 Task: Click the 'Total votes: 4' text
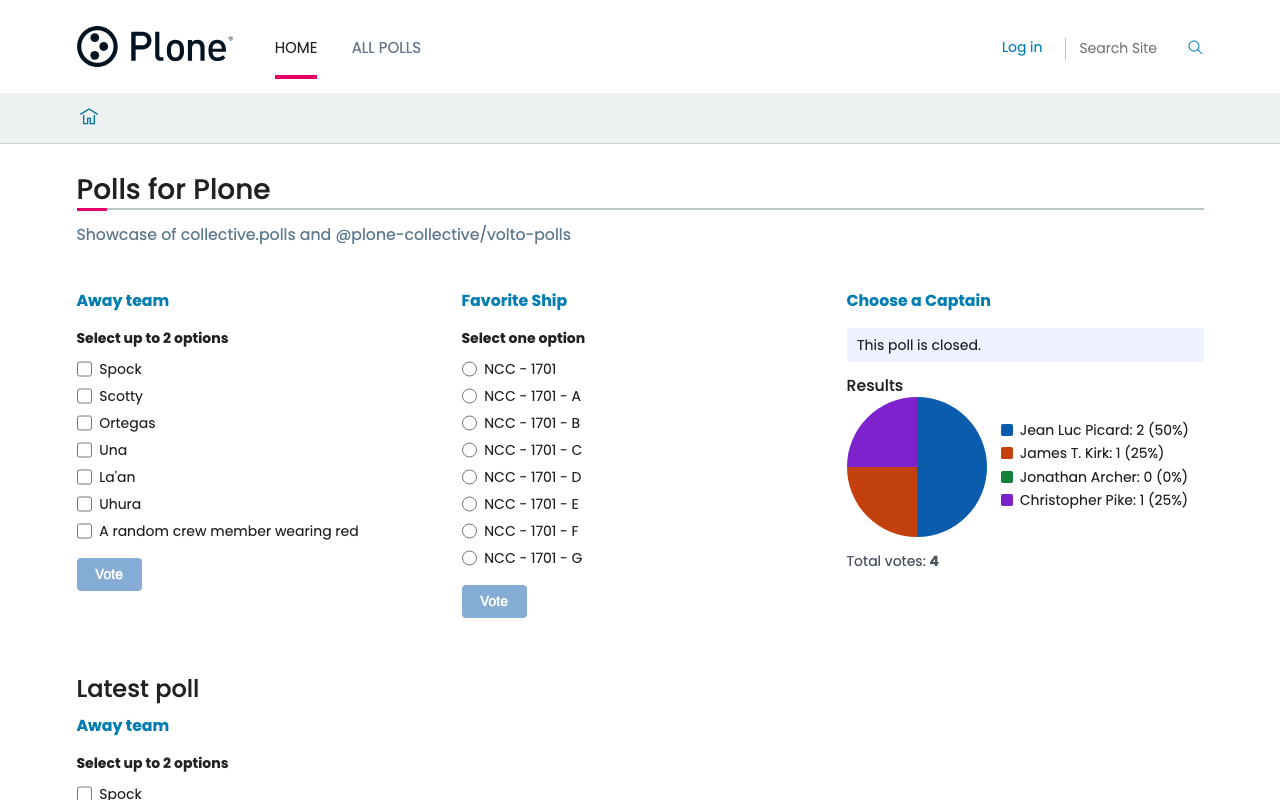(x=893, y=561)
